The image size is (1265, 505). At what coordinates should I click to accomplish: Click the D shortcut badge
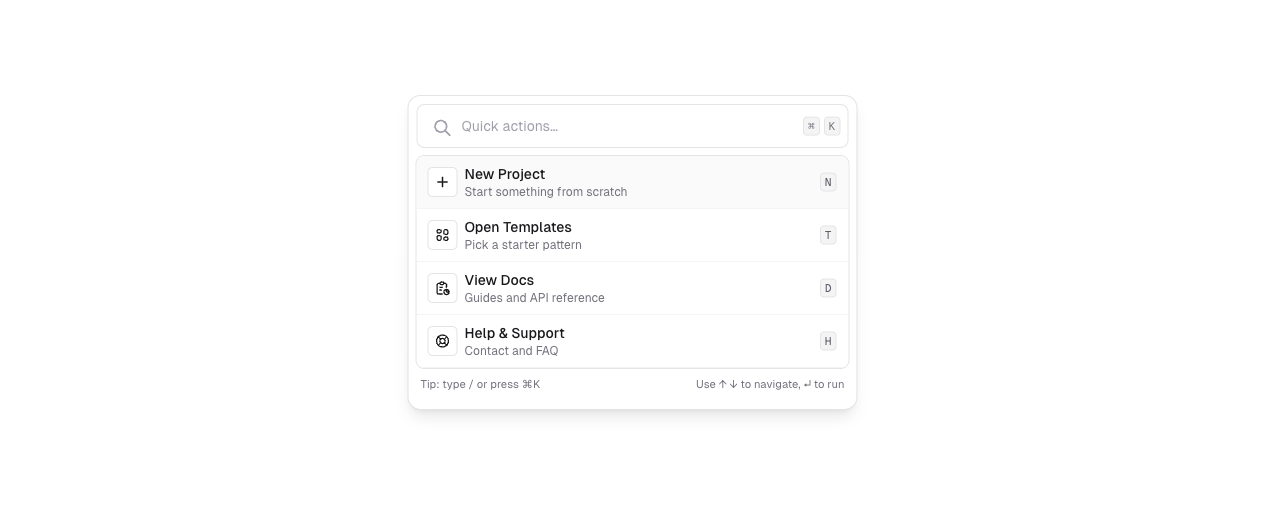[x=827, y=288]
